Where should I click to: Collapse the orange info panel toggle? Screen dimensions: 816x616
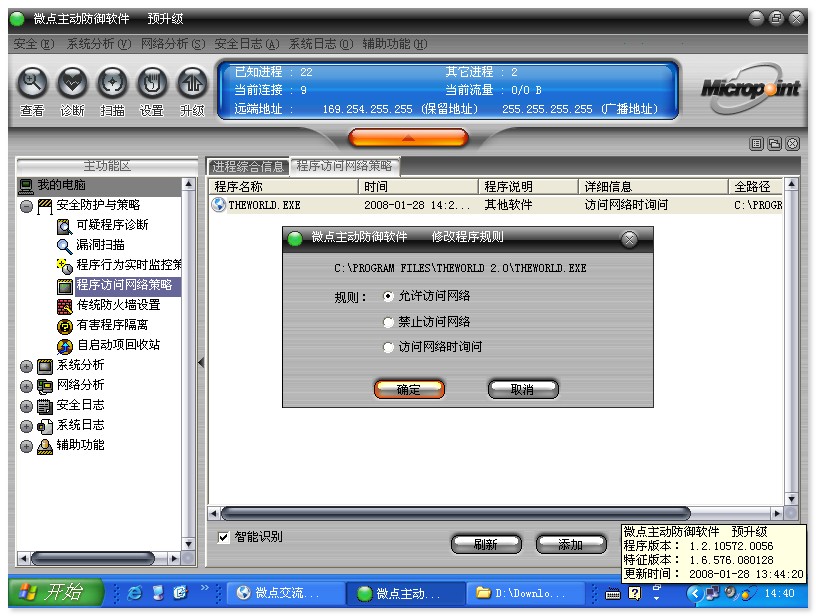(409, 138)
